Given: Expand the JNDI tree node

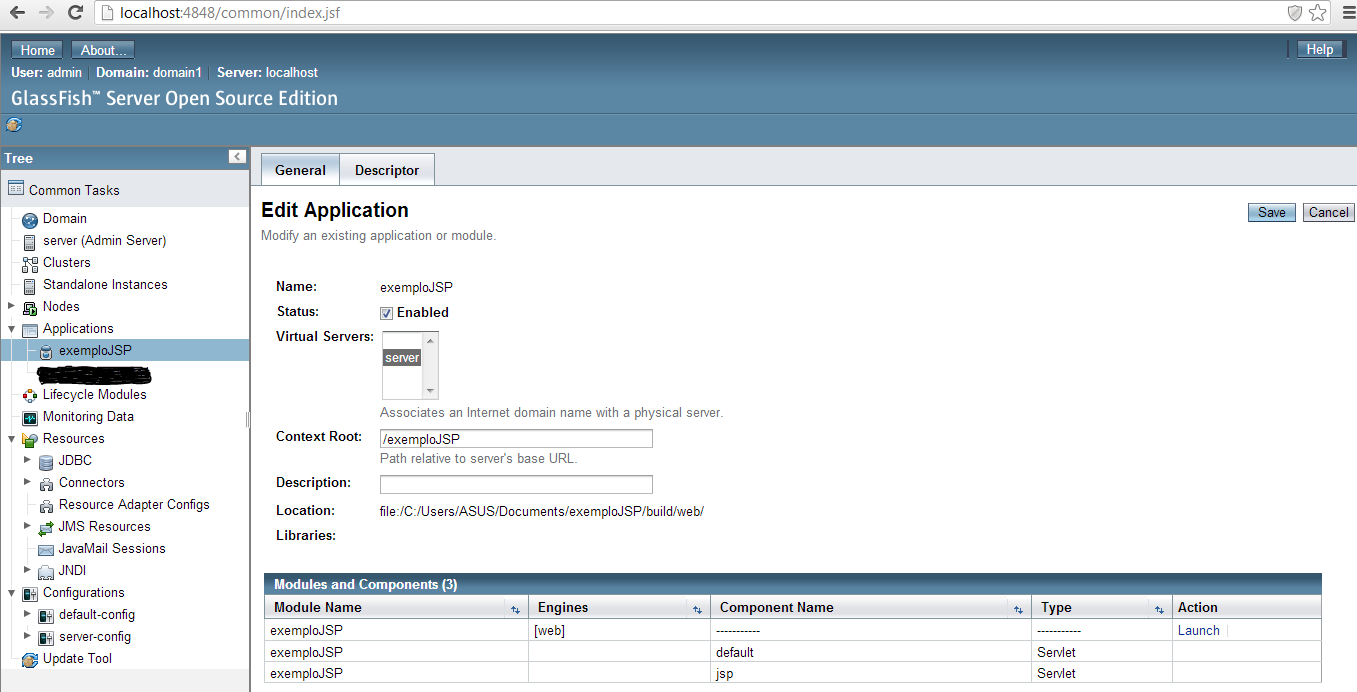Looking at the screenshot, I should pyautogui.click(x=27, y=570).
